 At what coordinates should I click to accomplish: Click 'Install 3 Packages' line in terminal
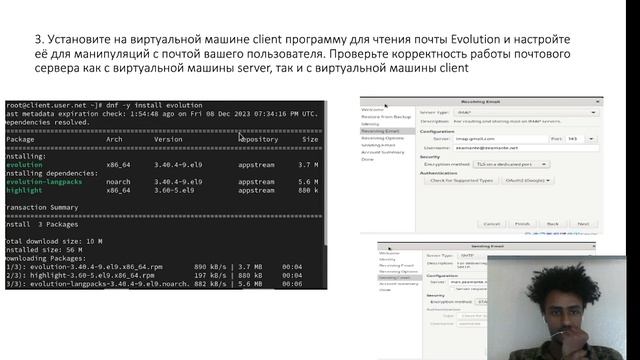click(x=42, y=224)
